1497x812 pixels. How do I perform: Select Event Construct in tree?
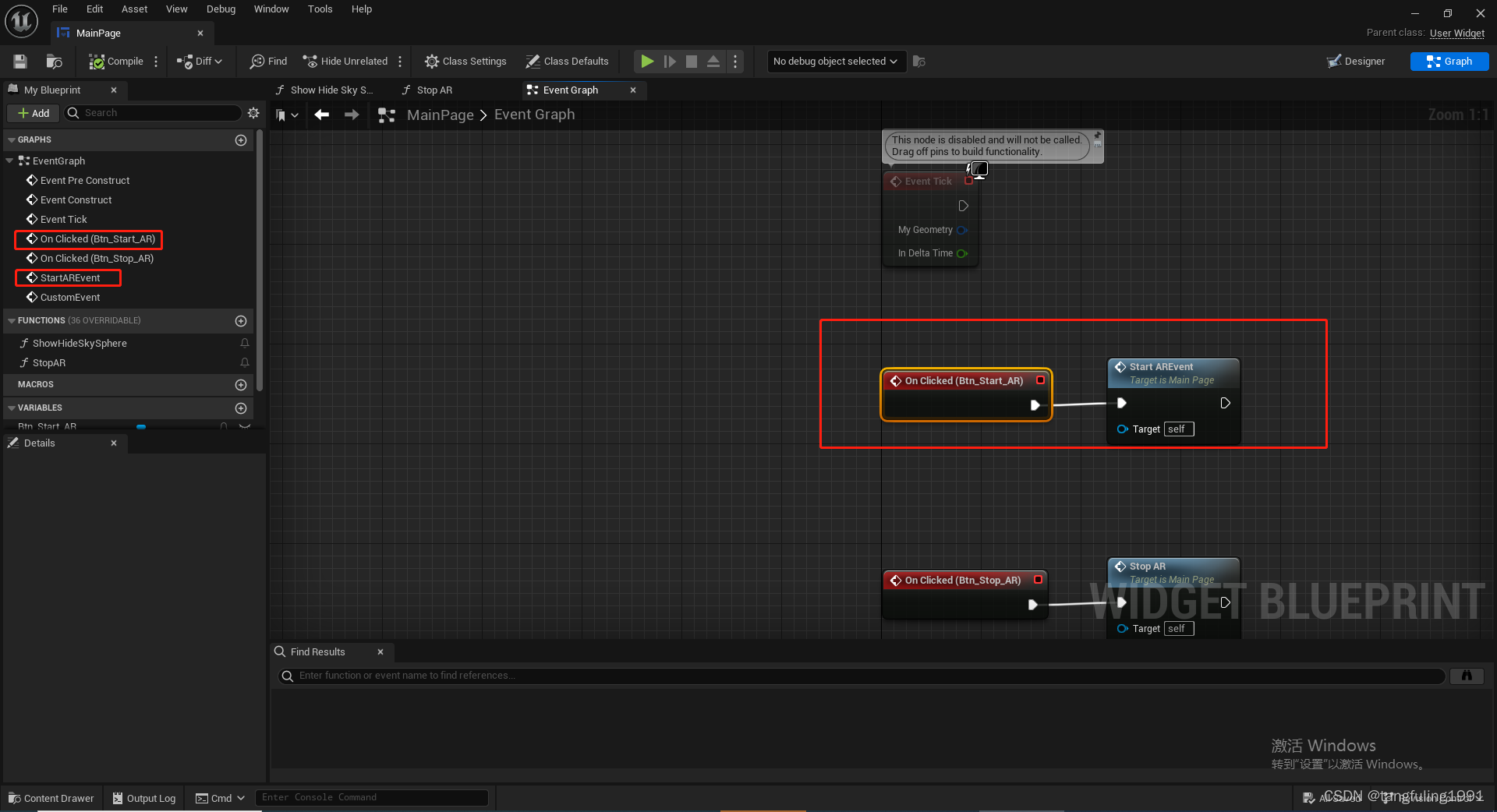tap(76, 199)
